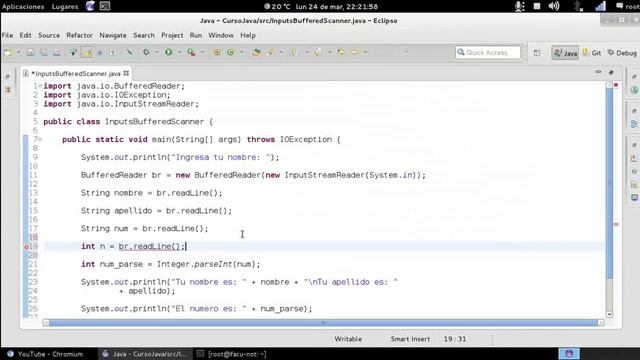
Task: Open dropdown arrow next to New icon
Action: pyautogui.click(x=18, y=52)
